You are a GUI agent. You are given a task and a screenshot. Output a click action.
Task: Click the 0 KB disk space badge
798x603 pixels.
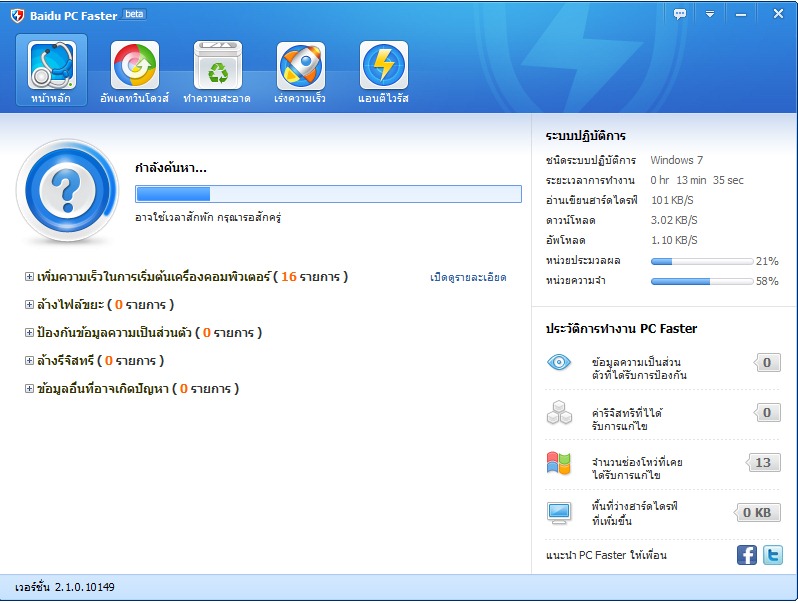pos(759,512)
